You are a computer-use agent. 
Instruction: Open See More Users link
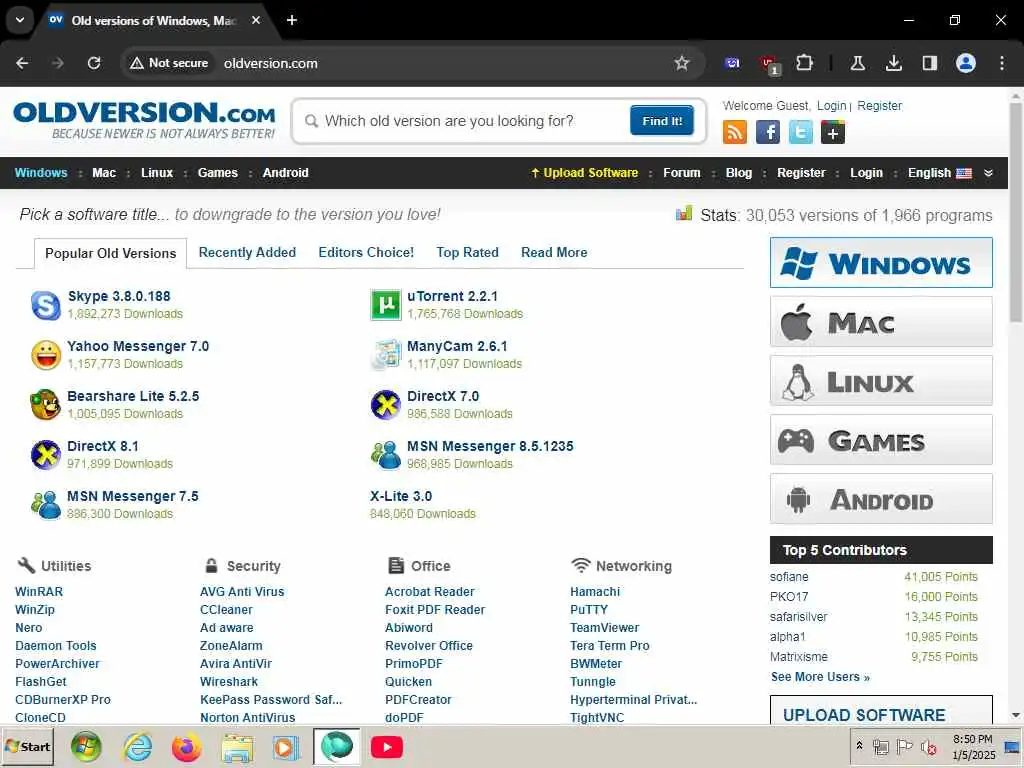[x=820, y=677]
